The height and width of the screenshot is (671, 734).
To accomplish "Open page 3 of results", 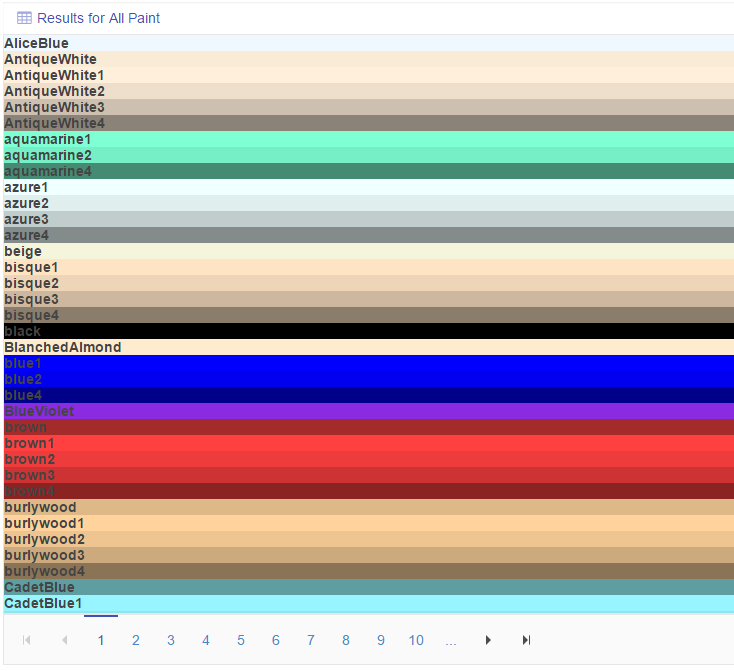I will [171, 640].
